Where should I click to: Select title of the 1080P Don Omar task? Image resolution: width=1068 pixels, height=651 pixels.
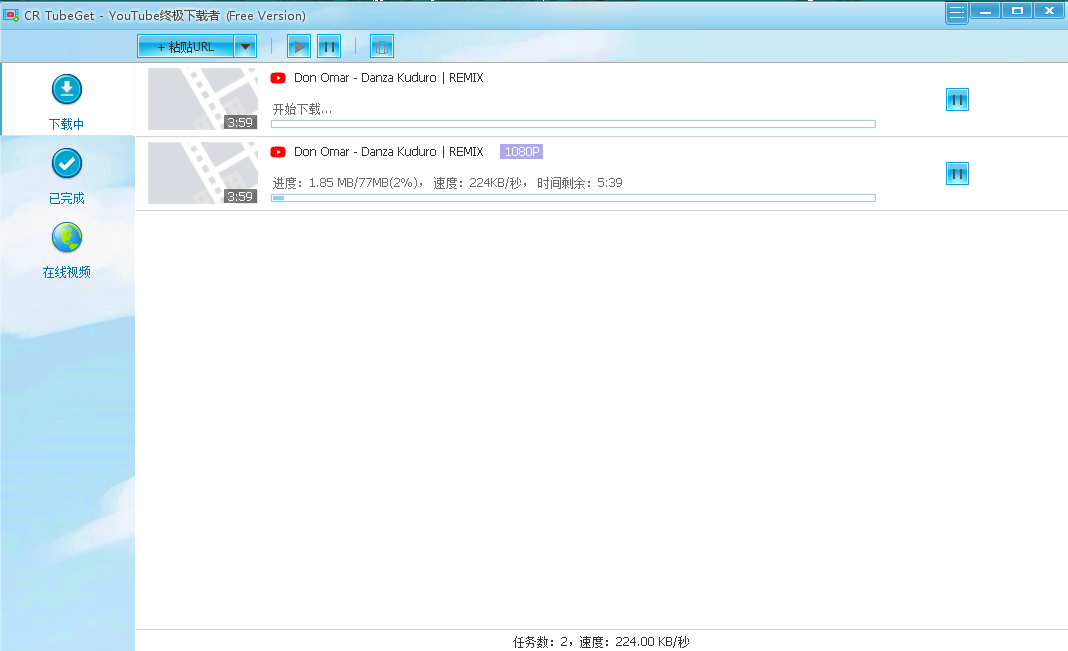389,152
